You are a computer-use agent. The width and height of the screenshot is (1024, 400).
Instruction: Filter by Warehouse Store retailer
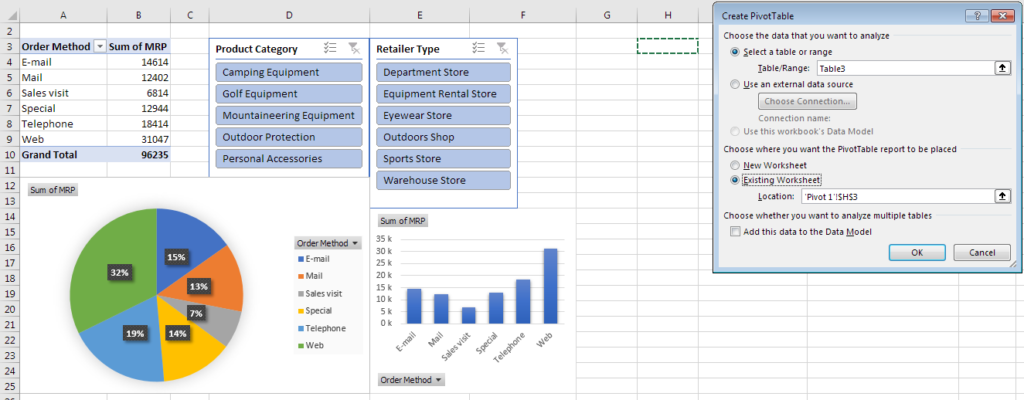(x=443, y=180)
